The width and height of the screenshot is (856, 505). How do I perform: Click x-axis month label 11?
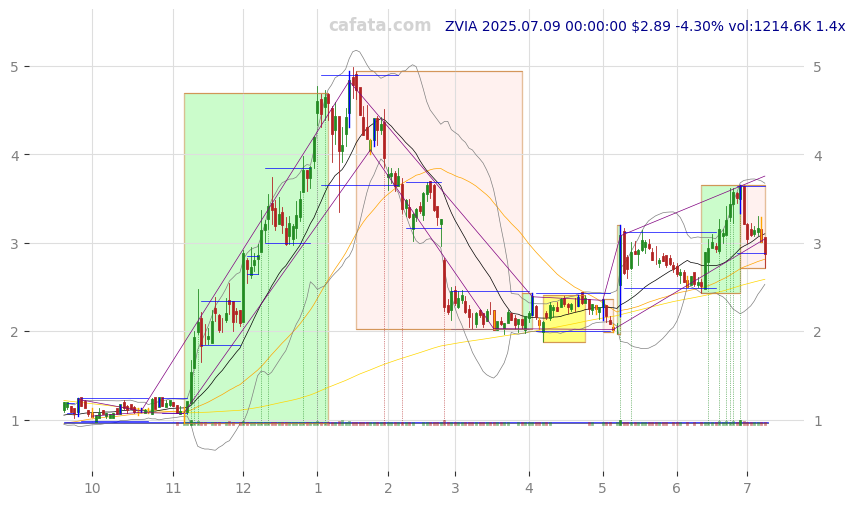tap(173, 488)
